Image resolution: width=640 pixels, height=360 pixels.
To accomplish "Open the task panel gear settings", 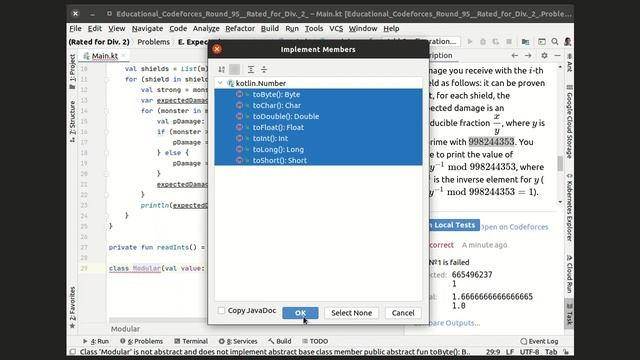I will [544, 56].
